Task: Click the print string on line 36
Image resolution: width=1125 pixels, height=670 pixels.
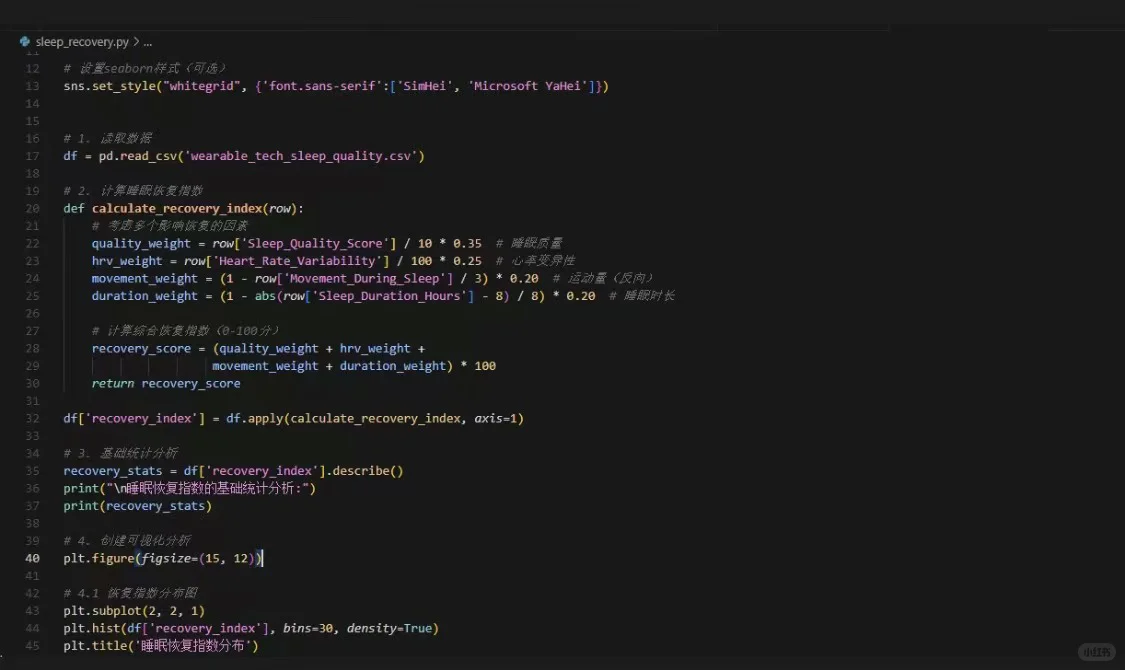Action: 207,489
